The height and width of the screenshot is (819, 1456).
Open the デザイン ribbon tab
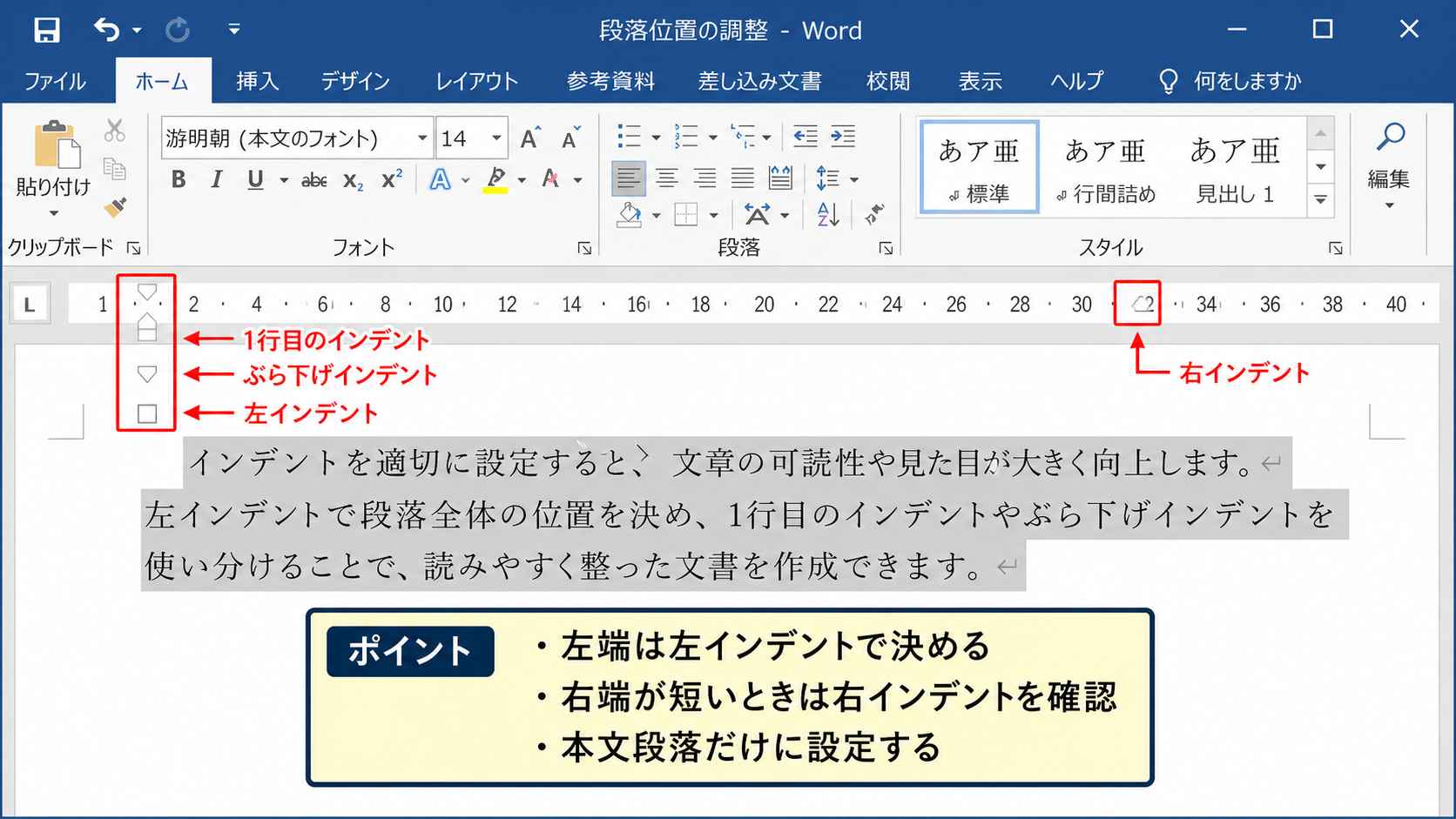click(355, 81)
